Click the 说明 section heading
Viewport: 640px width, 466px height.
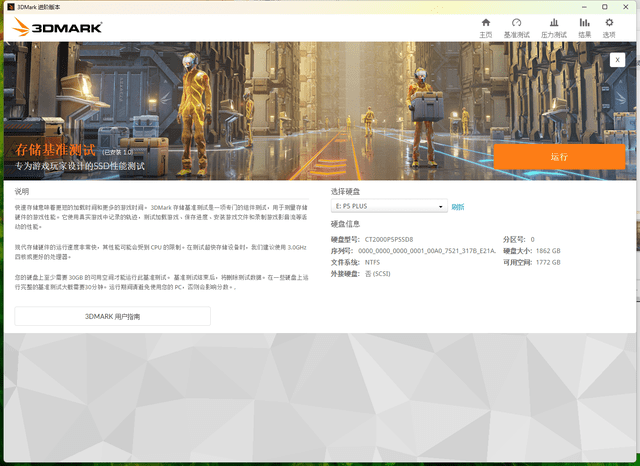tap(22, 191)
